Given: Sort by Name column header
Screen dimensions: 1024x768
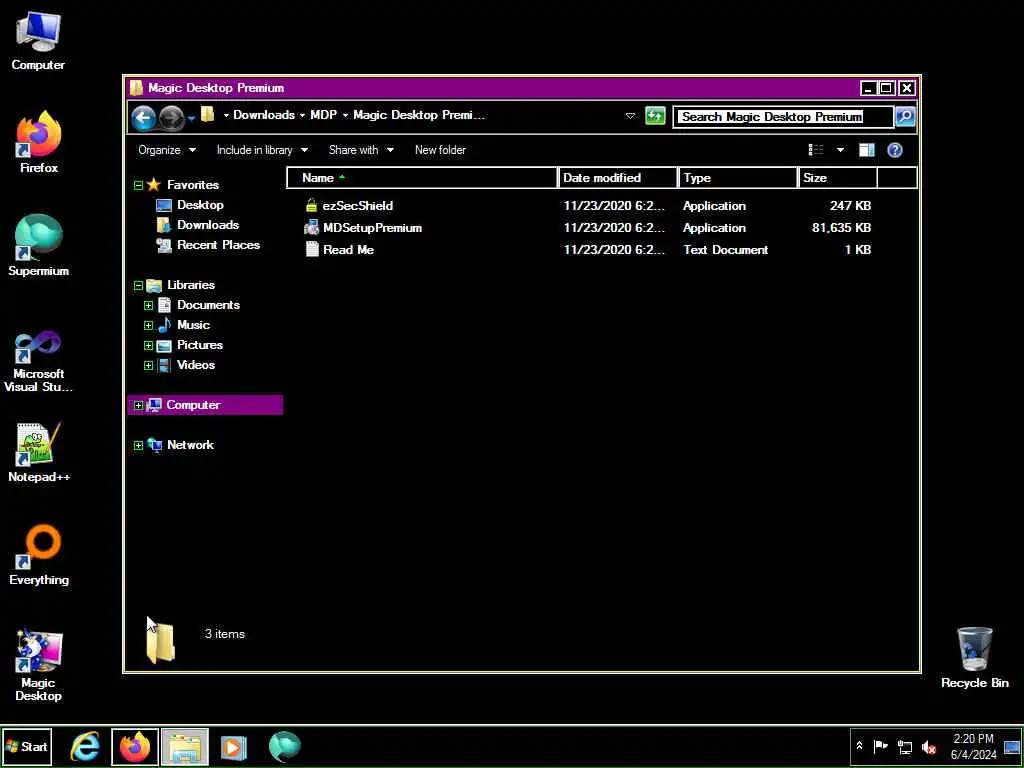Looking at the screenshot, I should click(x=422, y=178).
